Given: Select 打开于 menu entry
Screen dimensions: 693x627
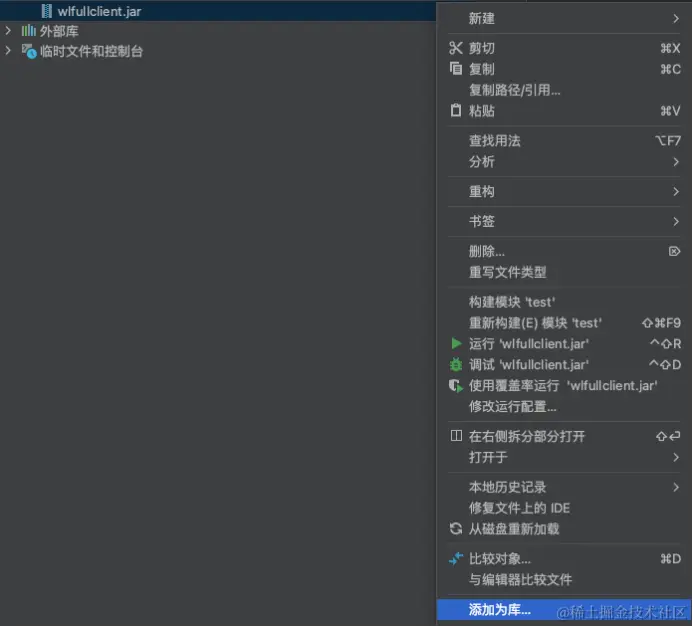Looking at the screenshot, I should [x=564, y=457].
